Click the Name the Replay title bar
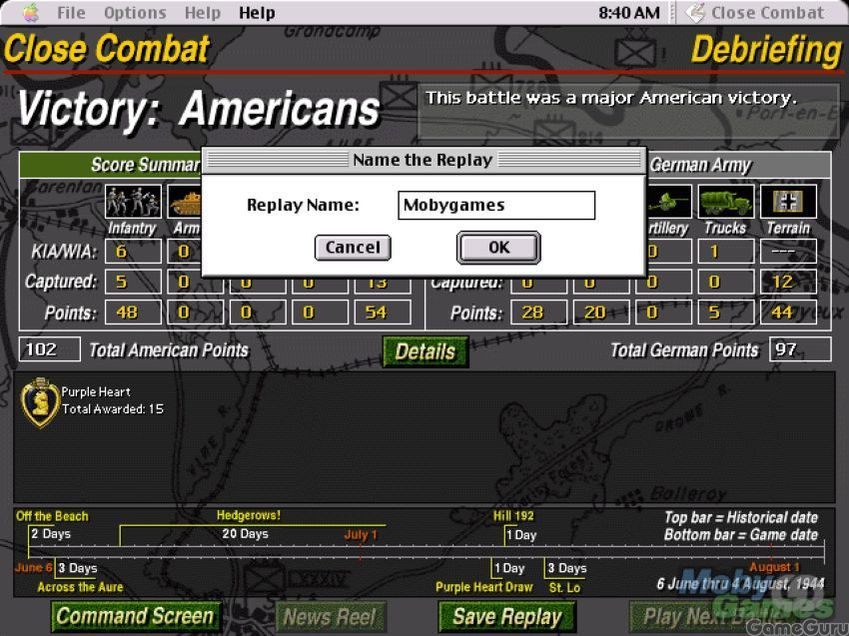 423,160
